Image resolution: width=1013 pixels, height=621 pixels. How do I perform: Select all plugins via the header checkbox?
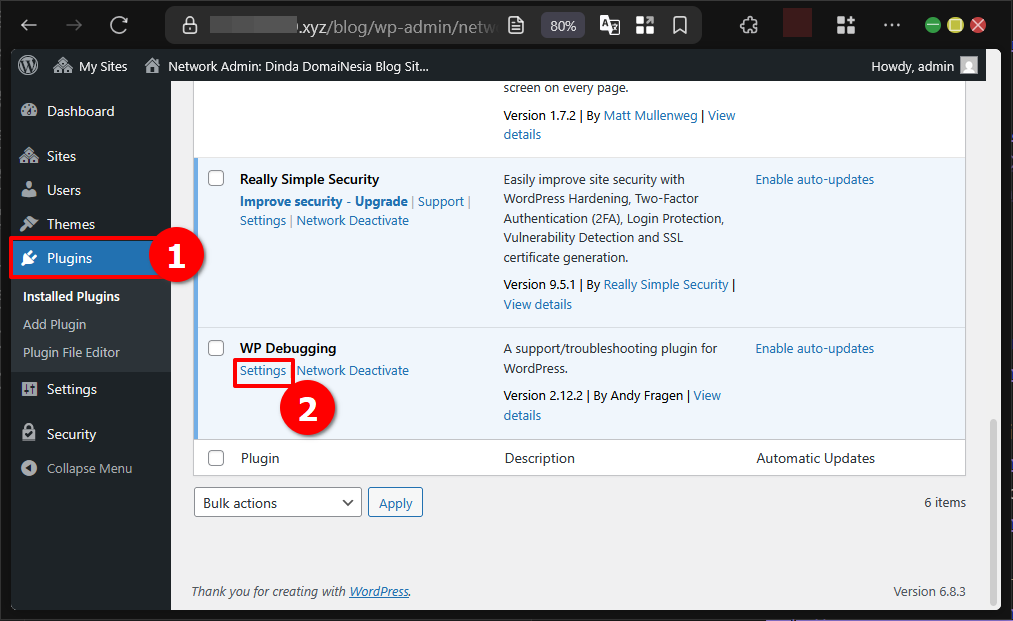coord(216,457)
